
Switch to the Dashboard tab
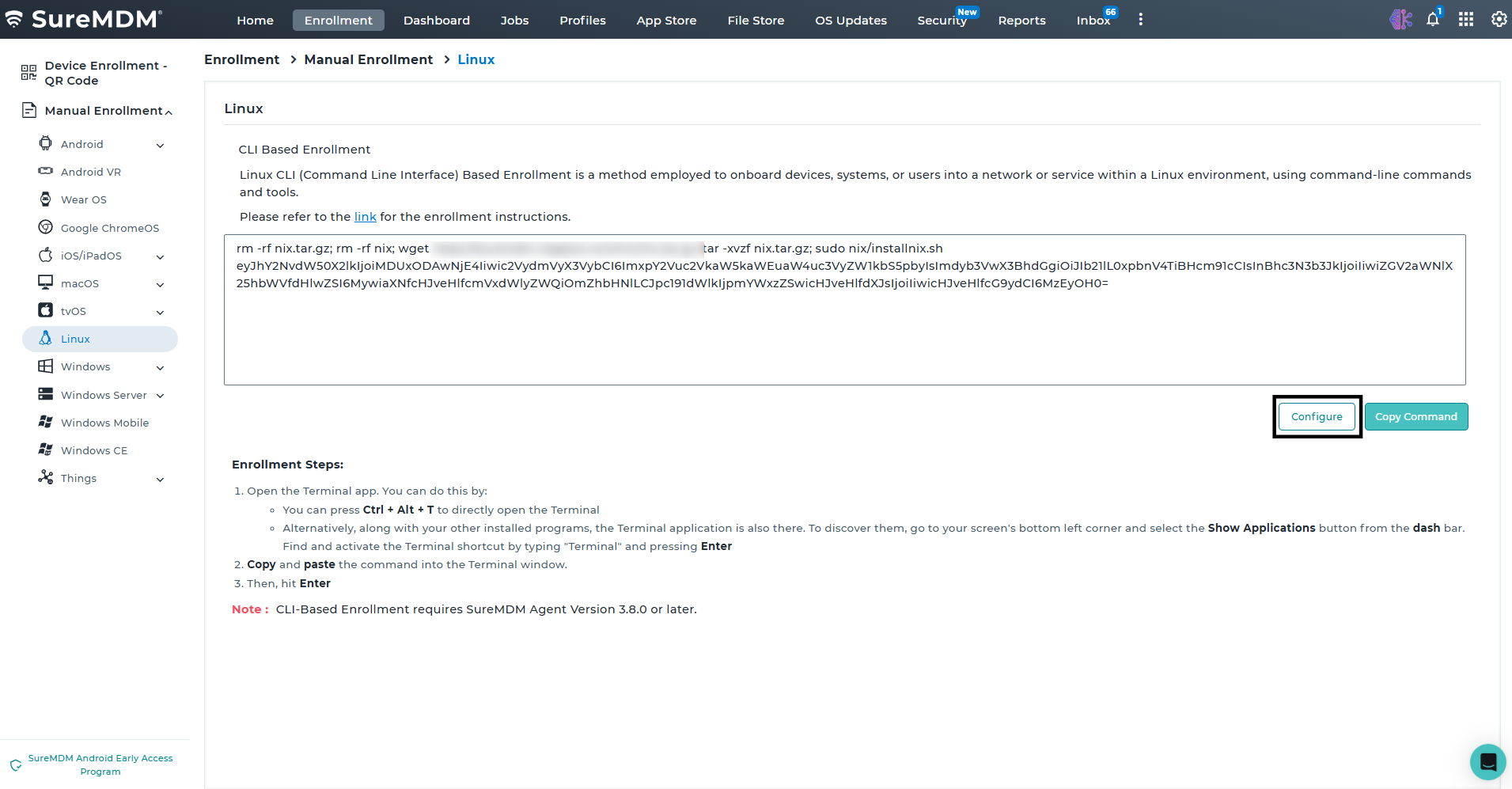tap(437, 21)
